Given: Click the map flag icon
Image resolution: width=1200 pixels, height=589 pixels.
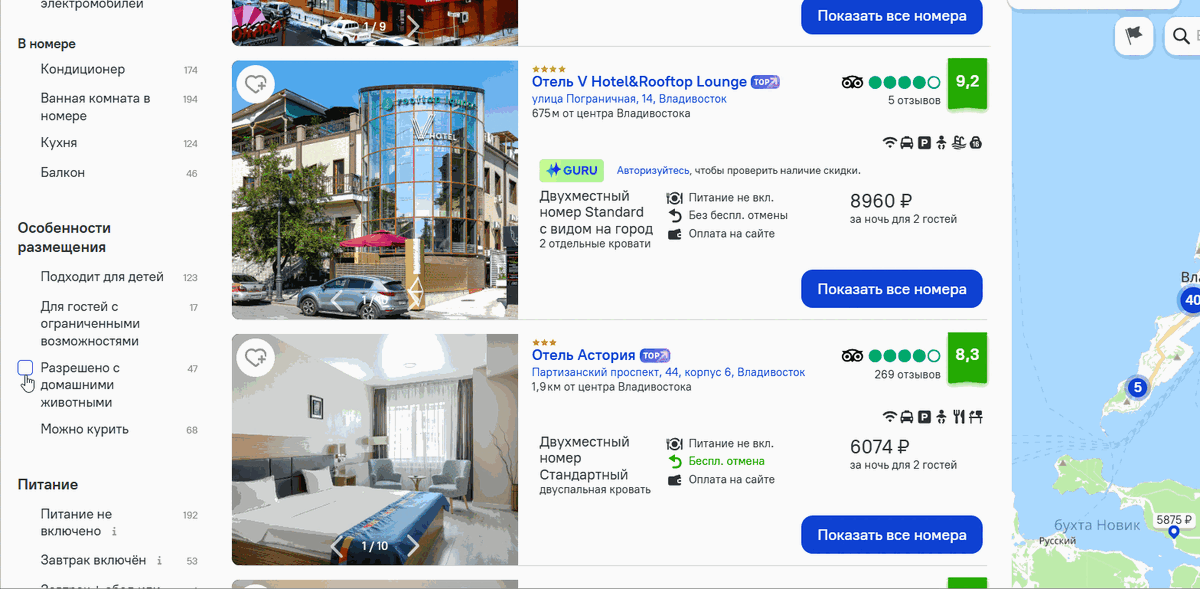Looking at the screenshot, I should [x=1133, y=36].
